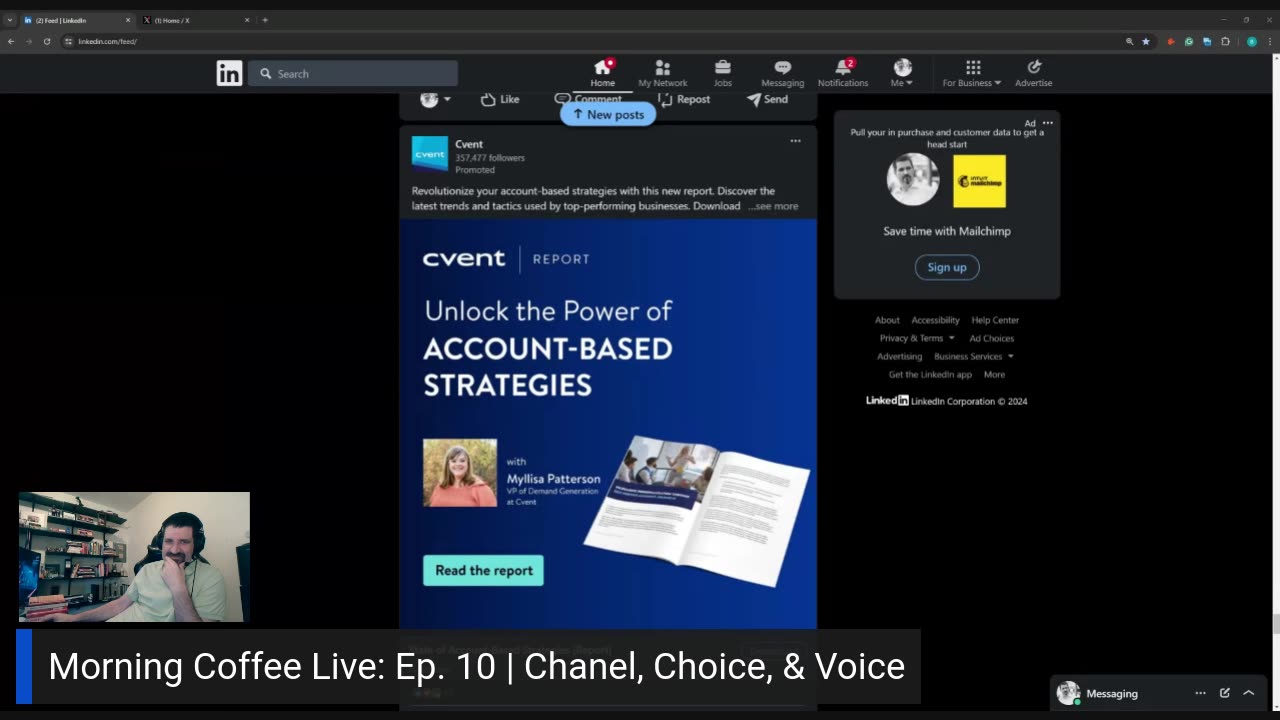
Task: Expand Privacy & Terms footer dropdown
Action: click(917, 338)
